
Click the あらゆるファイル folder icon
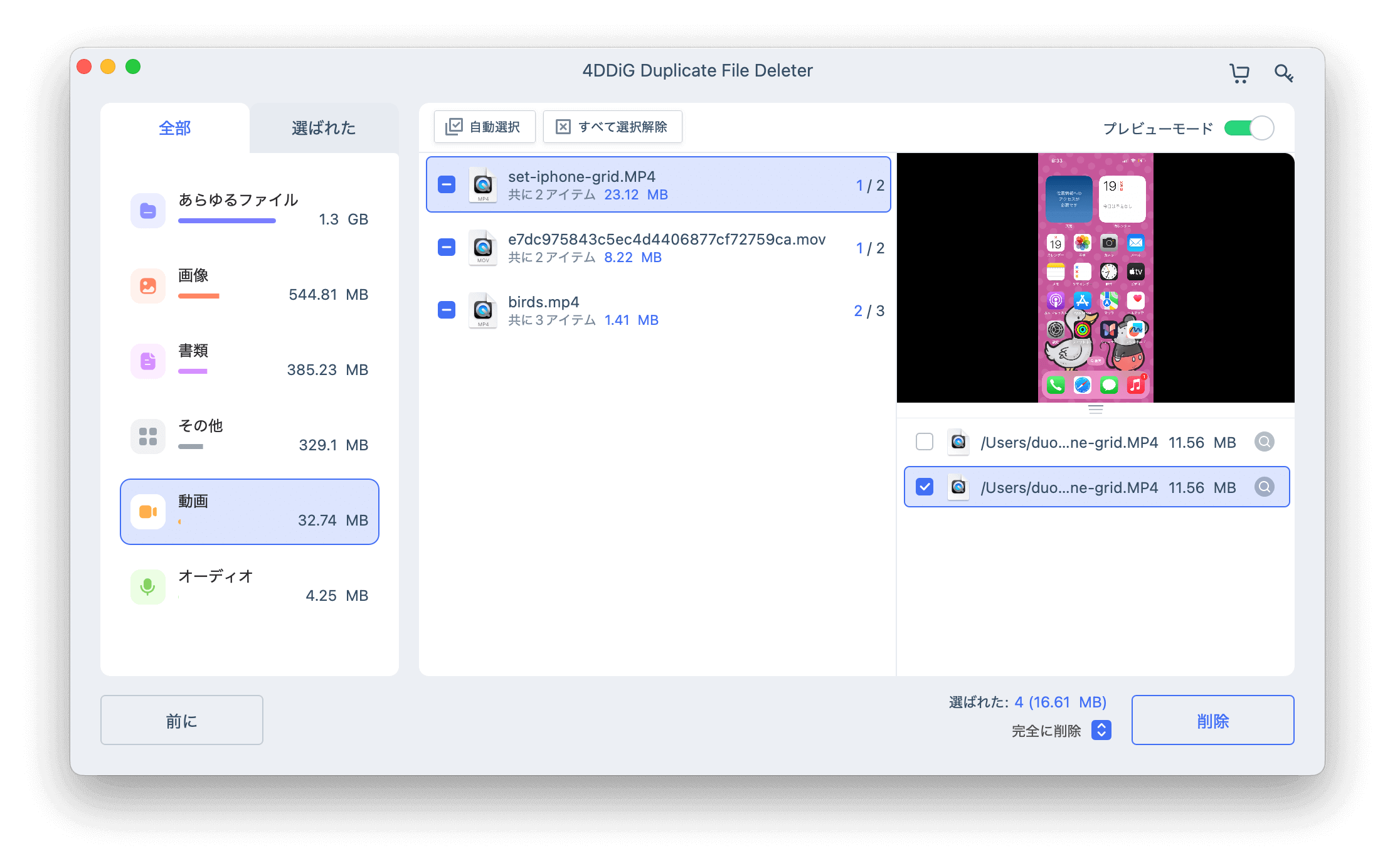point(148,211)
